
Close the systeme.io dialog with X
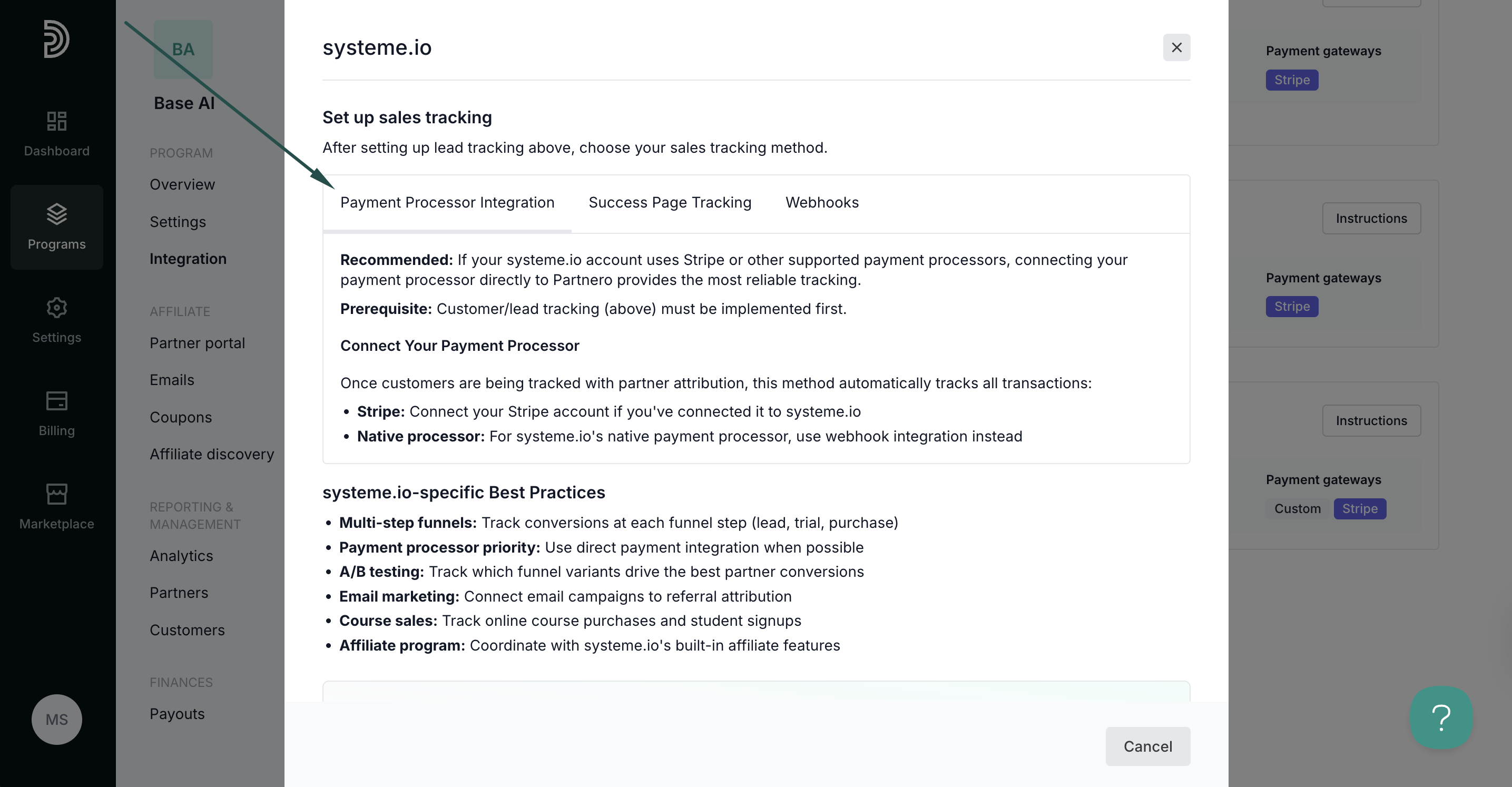coord(1176,47)
